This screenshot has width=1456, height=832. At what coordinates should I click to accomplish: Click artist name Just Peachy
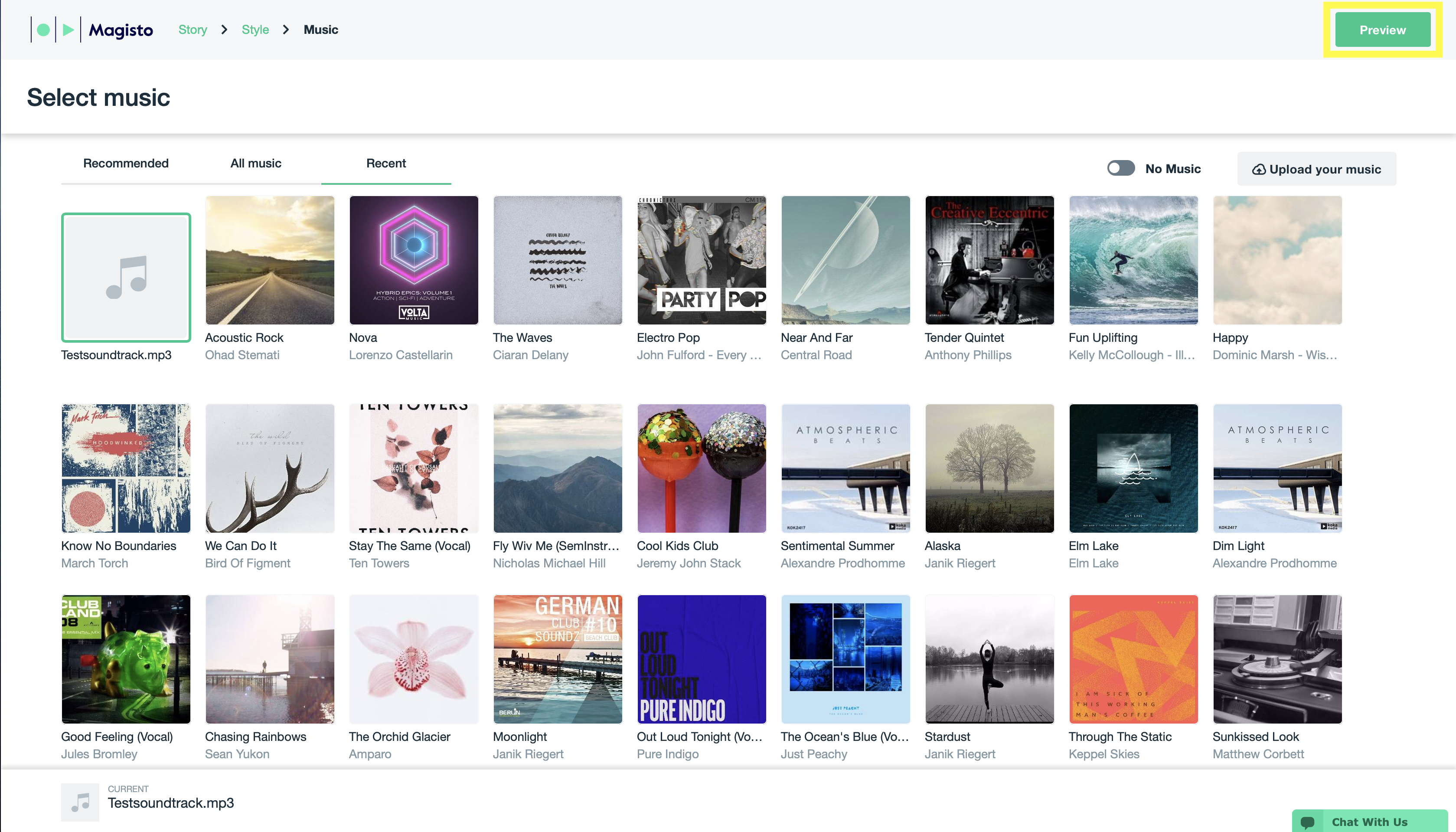tap(814, 754)
